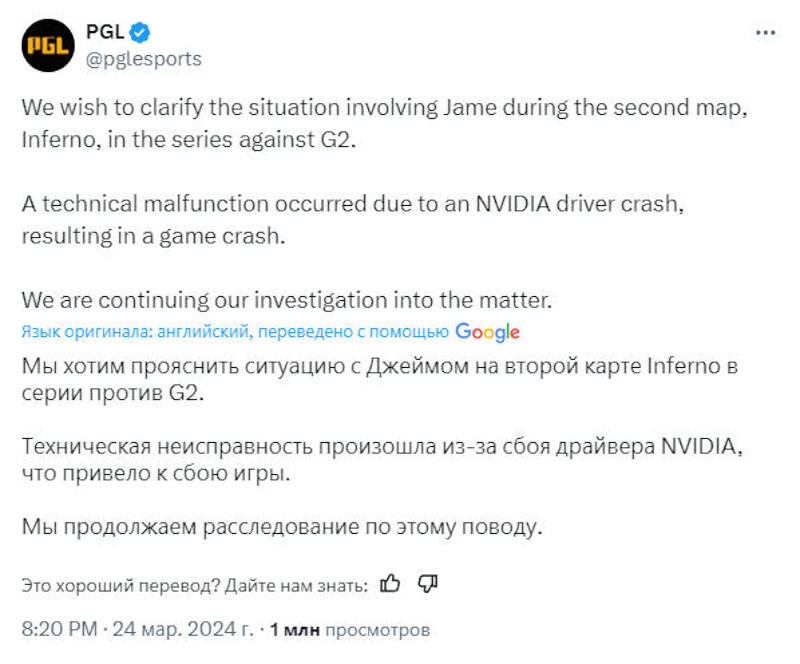Click the thumbs down translation icon
800x664 pixels.
427,583
